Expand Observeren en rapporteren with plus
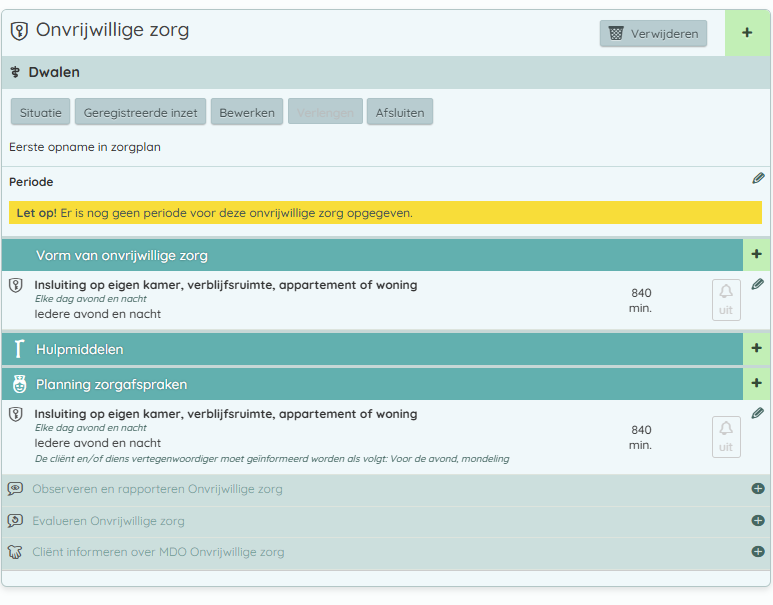The width and height of the screenshot is (773, 605). (757, 489)
